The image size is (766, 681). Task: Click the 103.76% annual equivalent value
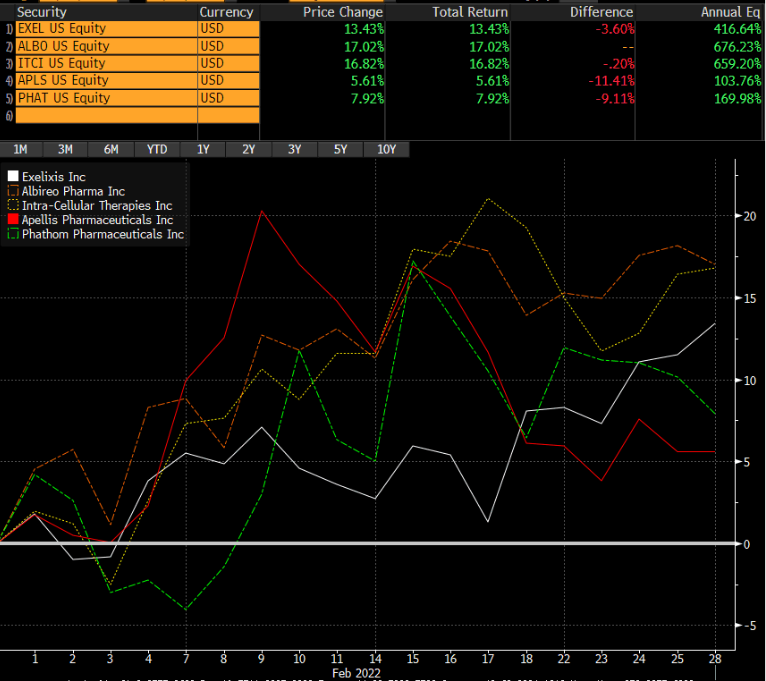737,81
